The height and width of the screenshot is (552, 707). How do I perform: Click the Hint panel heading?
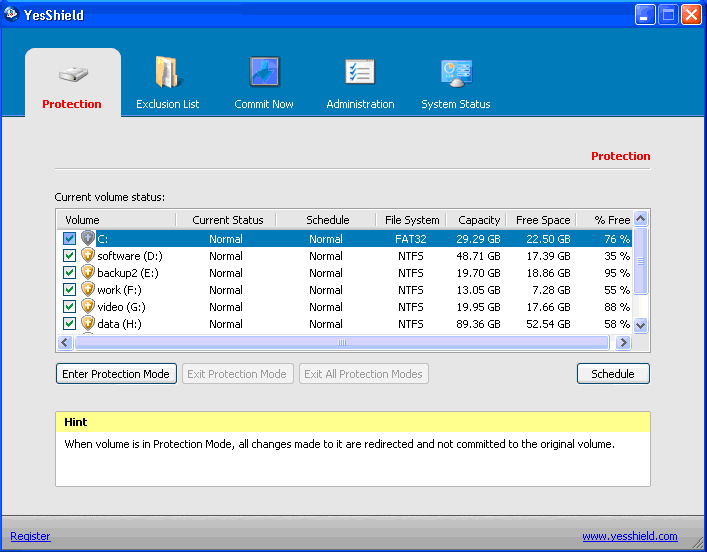(76, 422)
